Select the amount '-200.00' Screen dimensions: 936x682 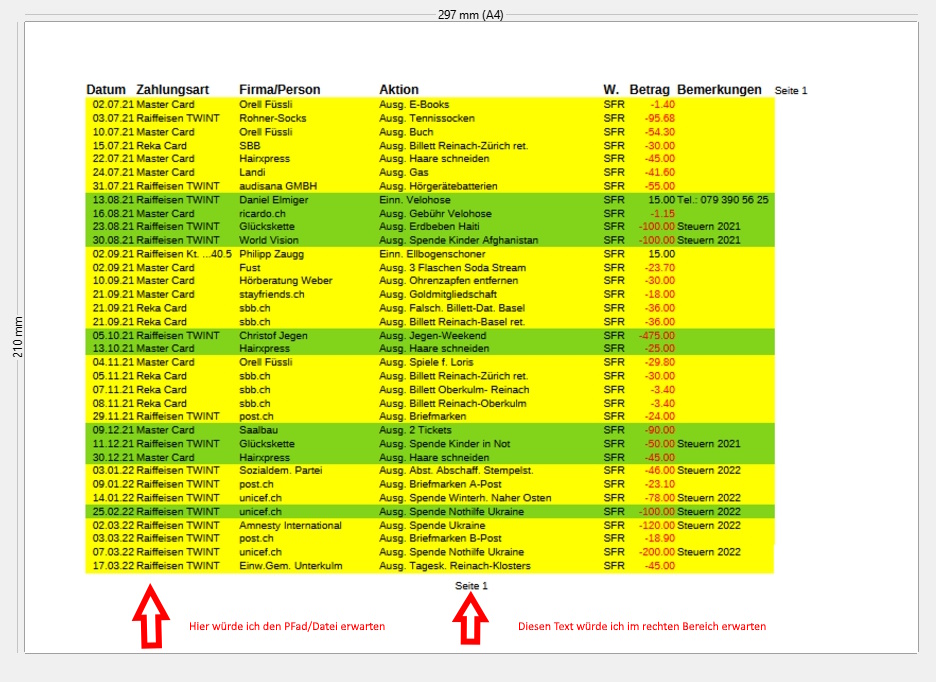[x=657, y=552]
